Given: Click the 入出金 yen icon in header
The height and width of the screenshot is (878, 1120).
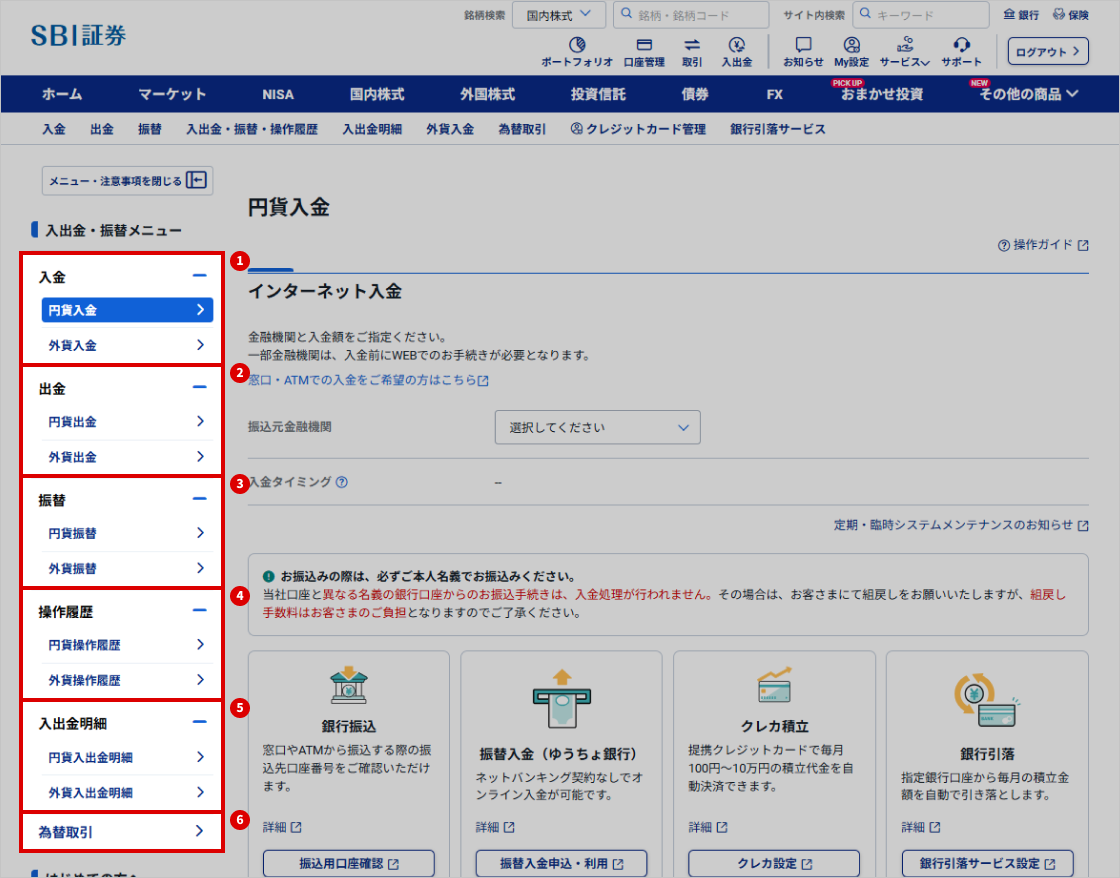Looking at the screenshot, I should click(737, 45).
